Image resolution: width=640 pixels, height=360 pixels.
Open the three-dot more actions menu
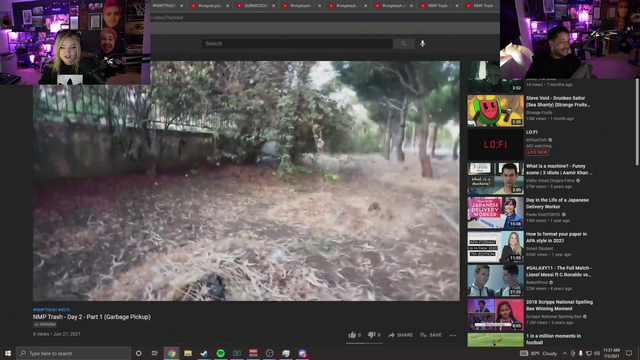[x=453, y=335]
